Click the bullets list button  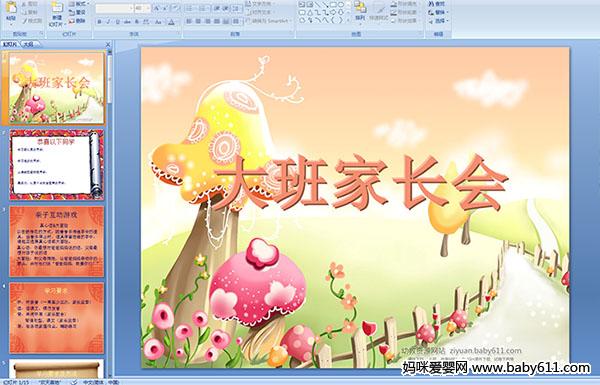pos(190,8)
